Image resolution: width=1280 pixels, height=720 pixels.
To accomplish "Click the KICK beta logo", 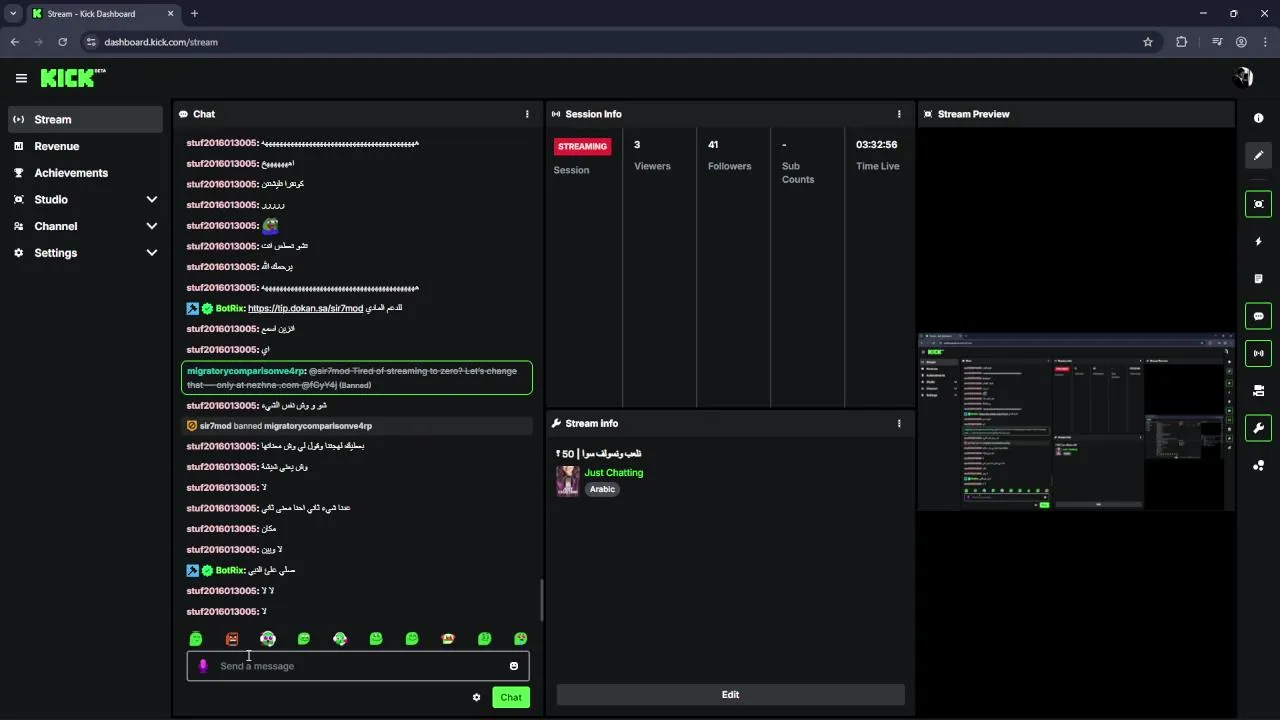I will [x=73, y=78].
